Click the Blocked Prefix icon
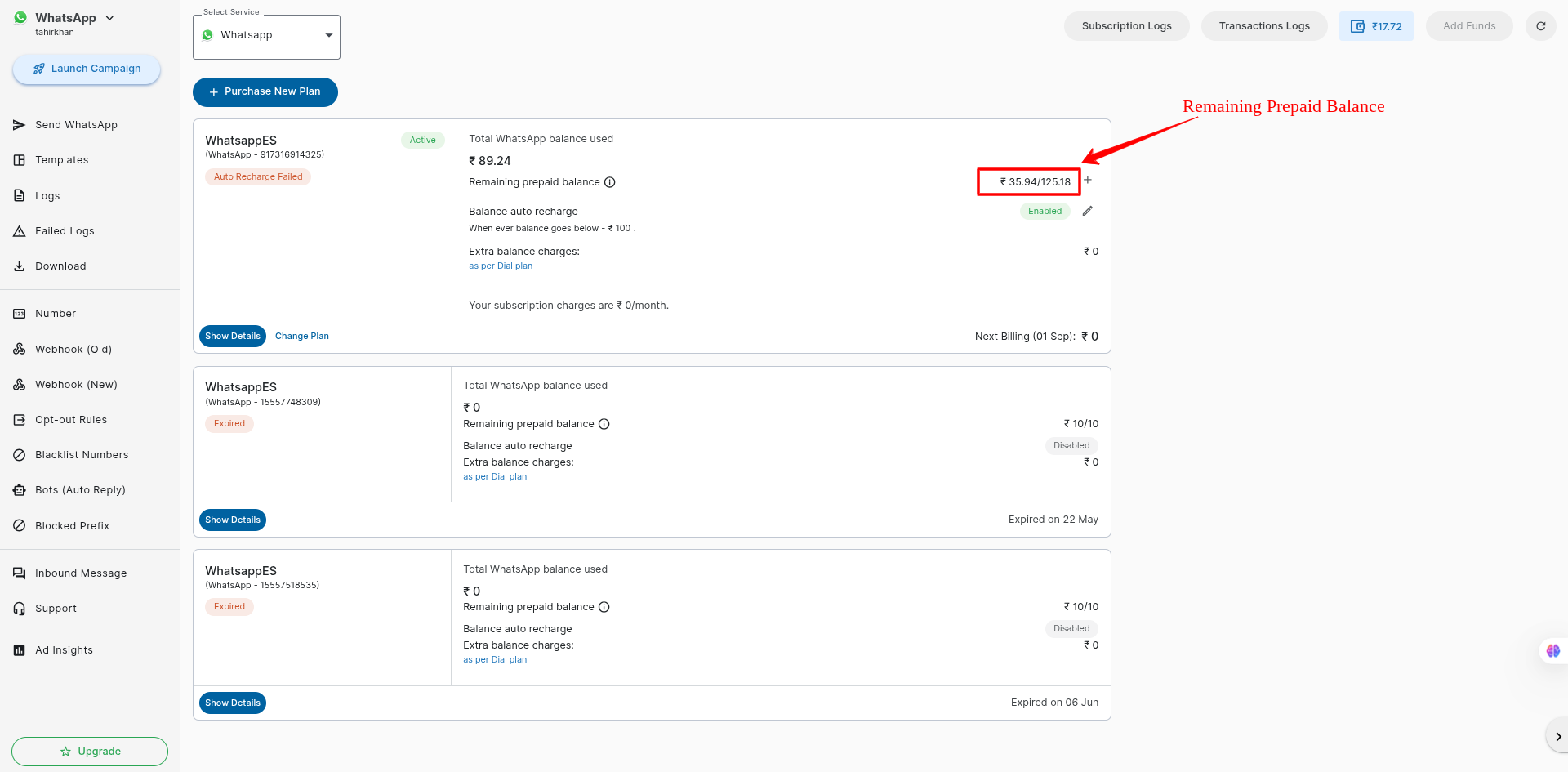1568x772 pixels. tap(19, 526)
